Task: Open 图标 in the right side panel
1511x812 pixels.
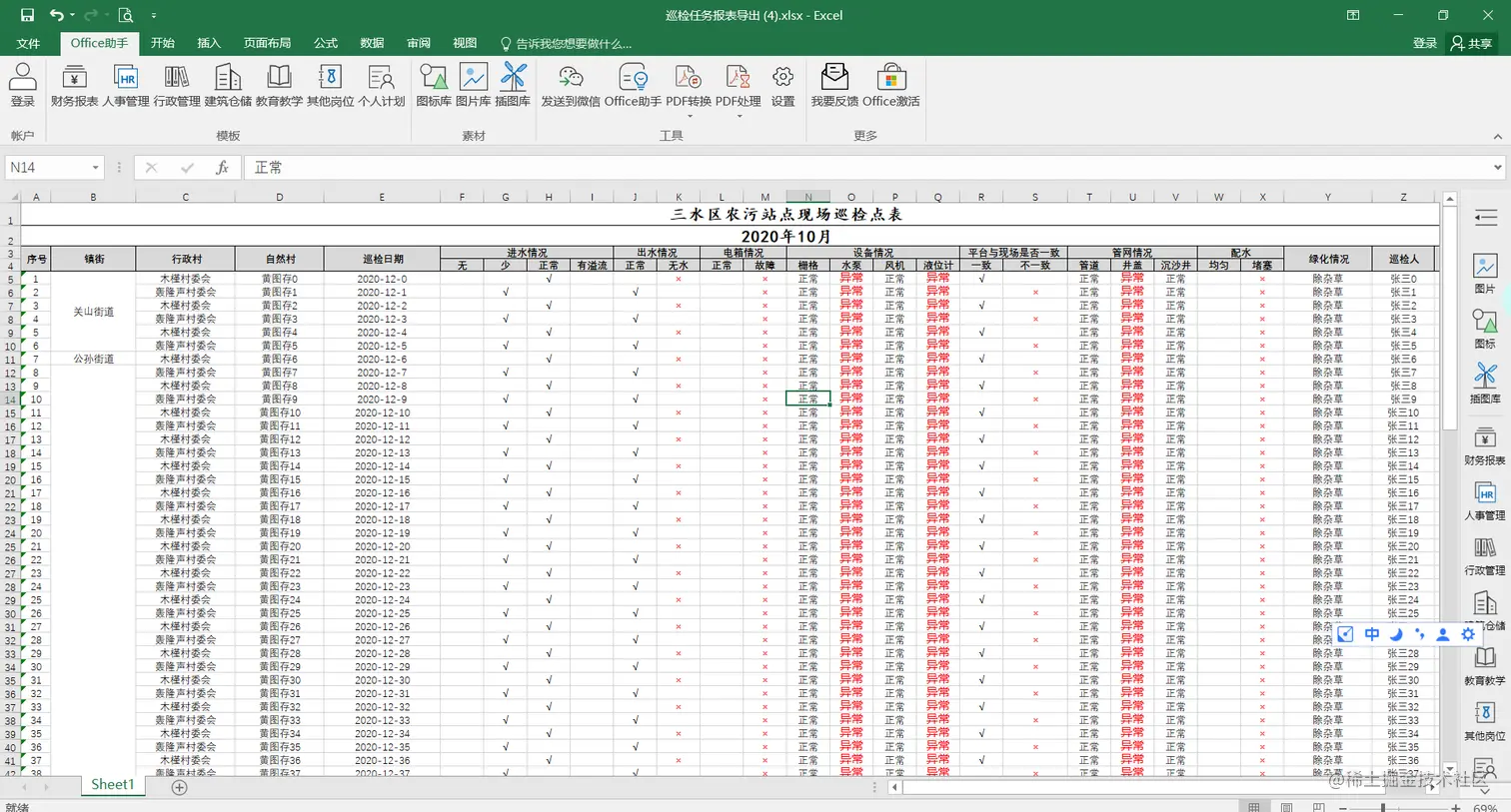Action: pyautogui.click(x=1485, y=329)
